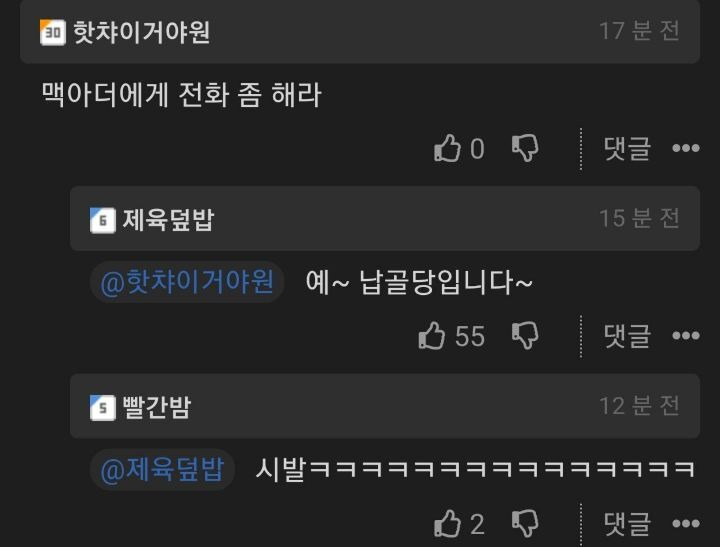This screenshot has width=720, height=547.
Task: Click the level 30 badge icon
Action: point(52,32)
